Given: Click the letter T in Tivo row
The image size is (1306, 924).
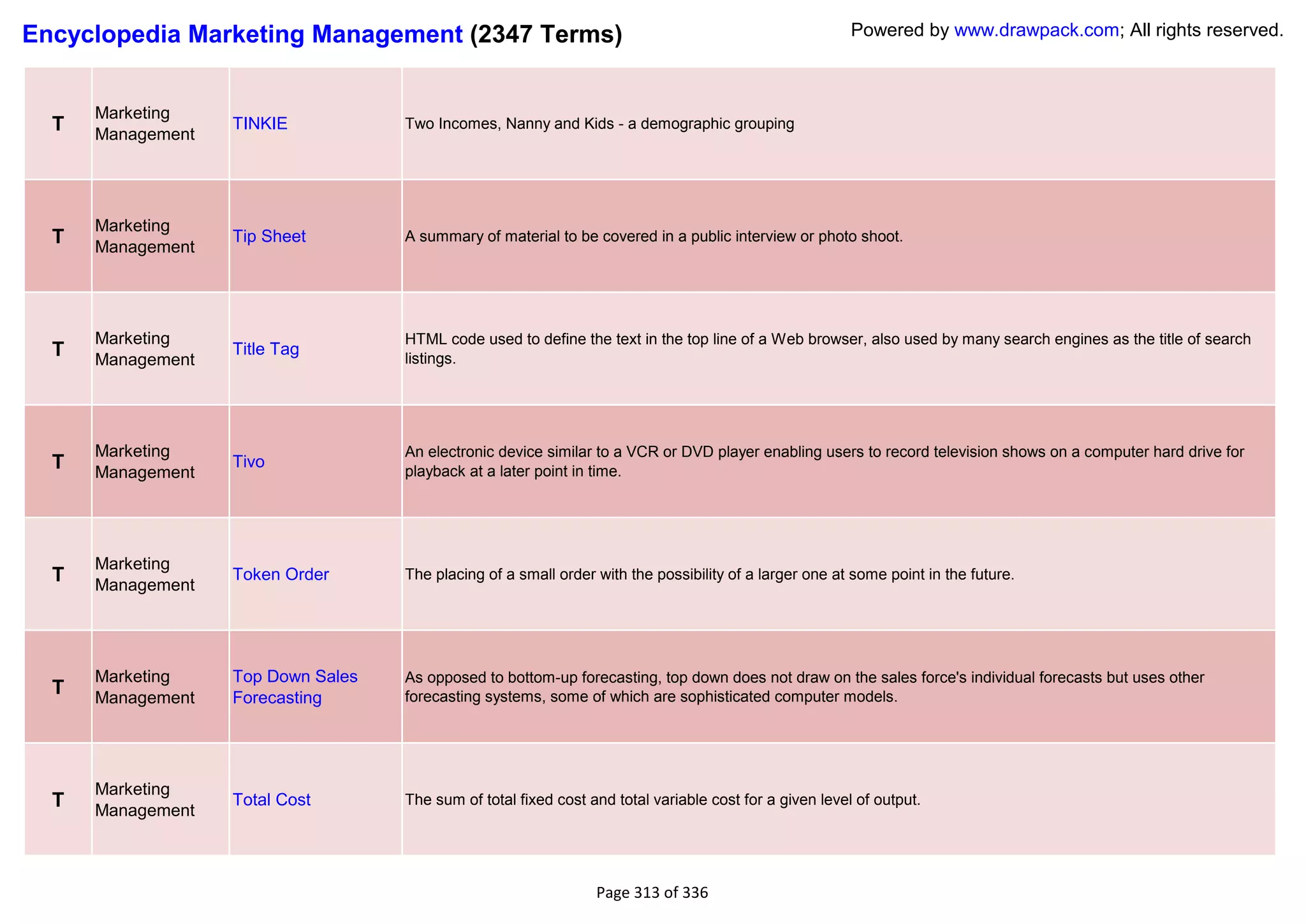Looking at the screenshot, I should [x=58, y=462].
